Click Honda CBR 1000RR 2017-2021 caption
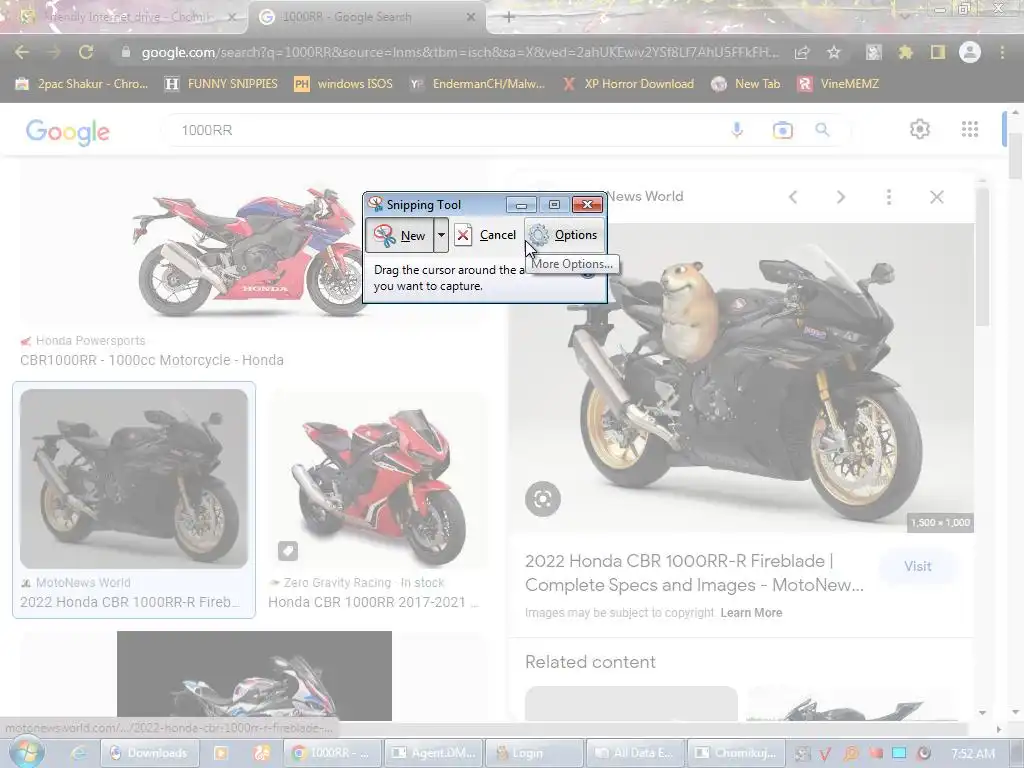The width and height of the screenshot is (1024, 768). (372, 602)
